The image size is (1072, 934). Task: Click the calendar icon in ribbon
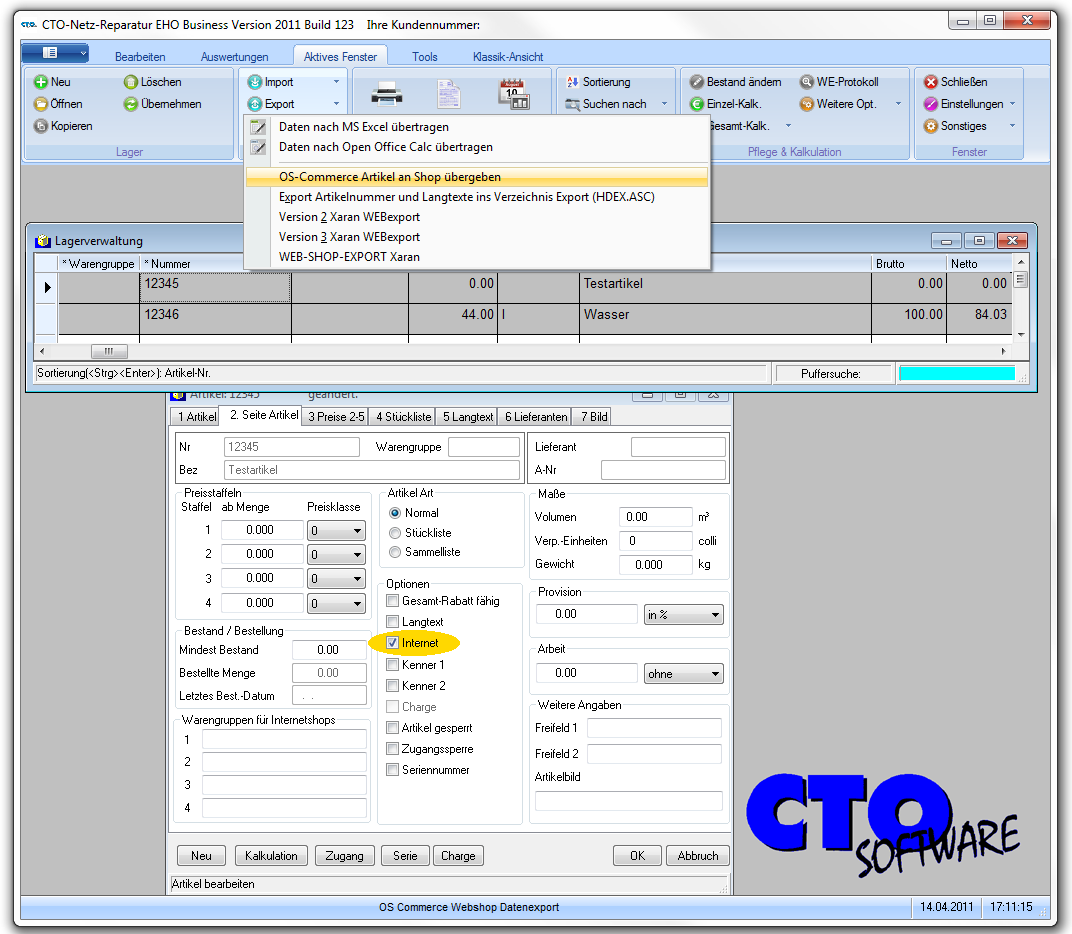pos(513,93)
